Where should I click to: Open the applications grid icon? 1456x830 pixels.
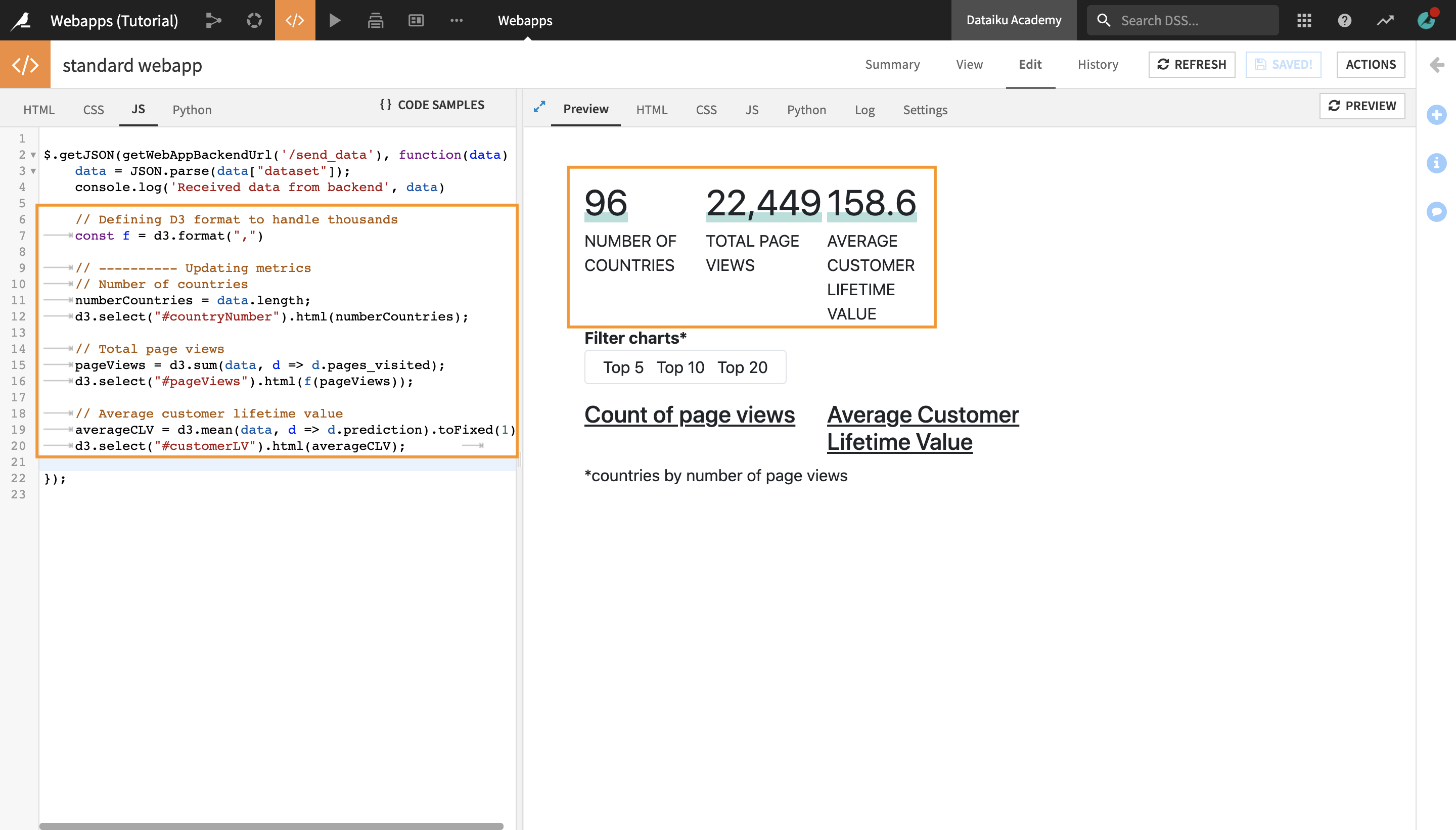[x=1304, y=21]
